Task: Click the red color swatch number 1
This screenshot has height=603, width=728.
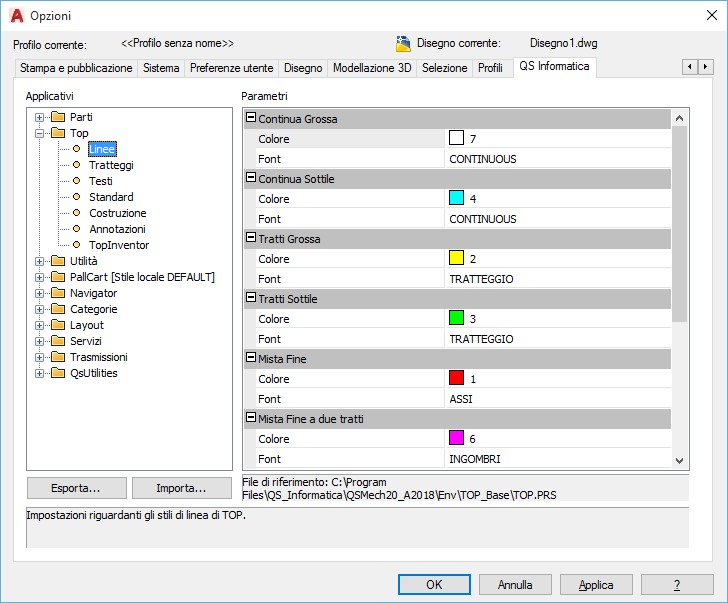Action: click(x=456, y=378)
